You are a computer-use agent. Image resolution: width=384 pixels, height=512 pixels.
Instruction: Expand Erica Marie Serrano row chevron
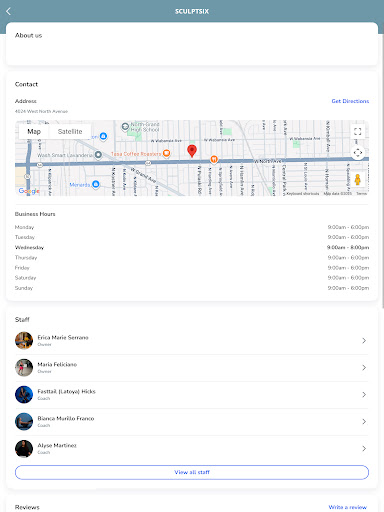[364, 340]
